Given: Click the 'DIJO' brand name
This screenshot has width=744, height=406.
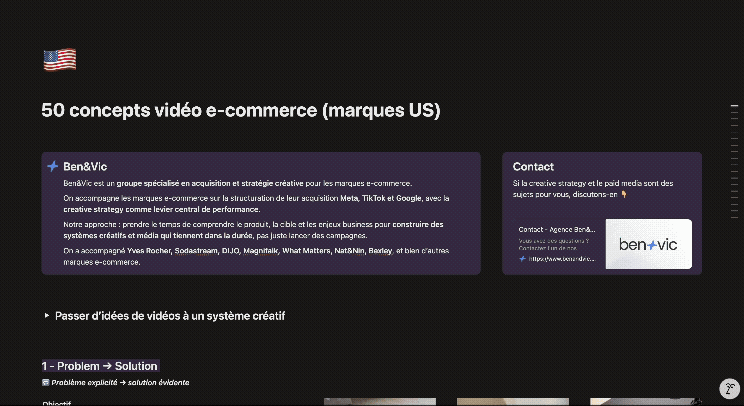Looking at the screenshot, I should (x=231, y=251).
